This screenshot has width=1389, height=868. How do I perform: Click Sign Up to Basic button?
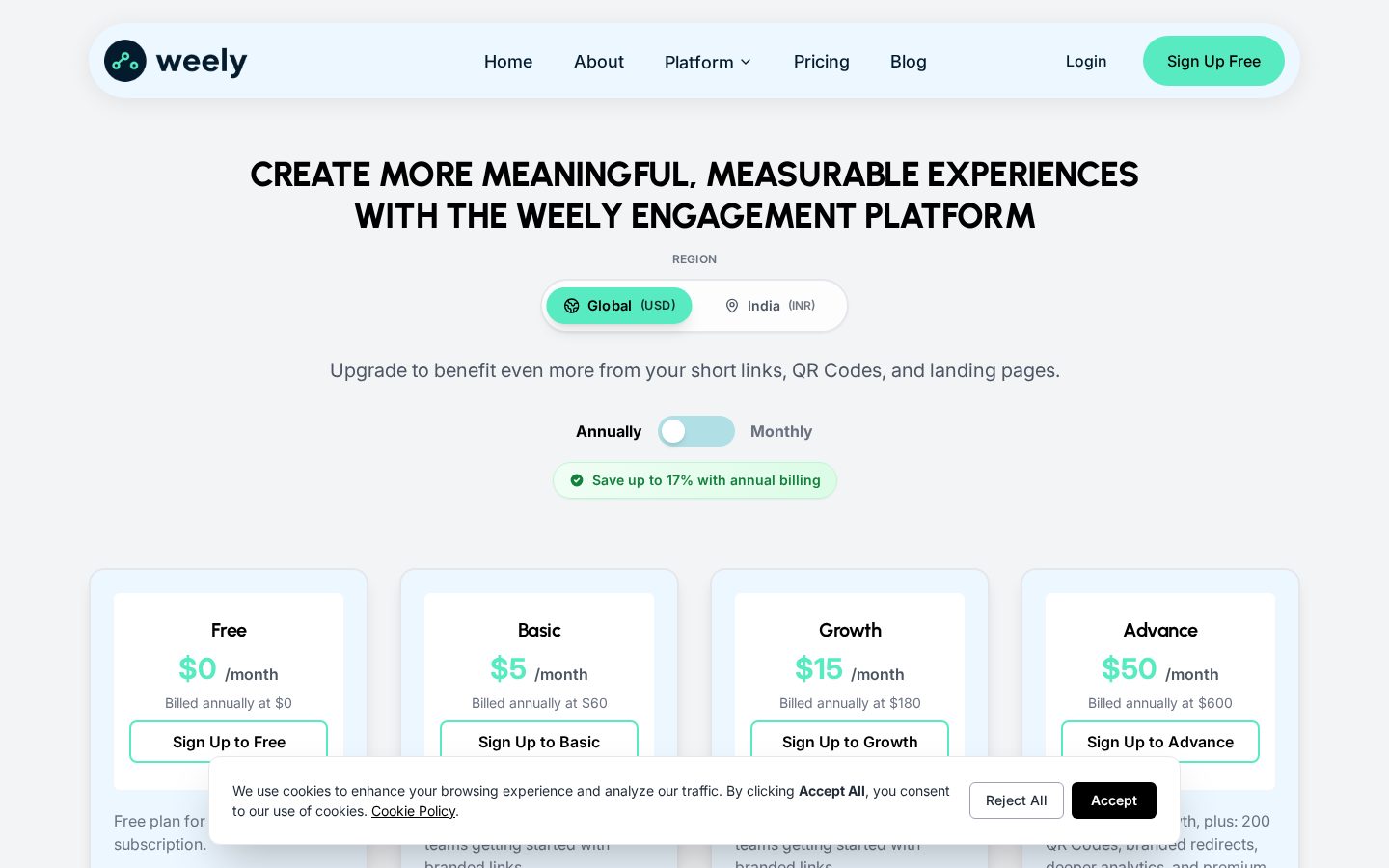coord(539,742)
